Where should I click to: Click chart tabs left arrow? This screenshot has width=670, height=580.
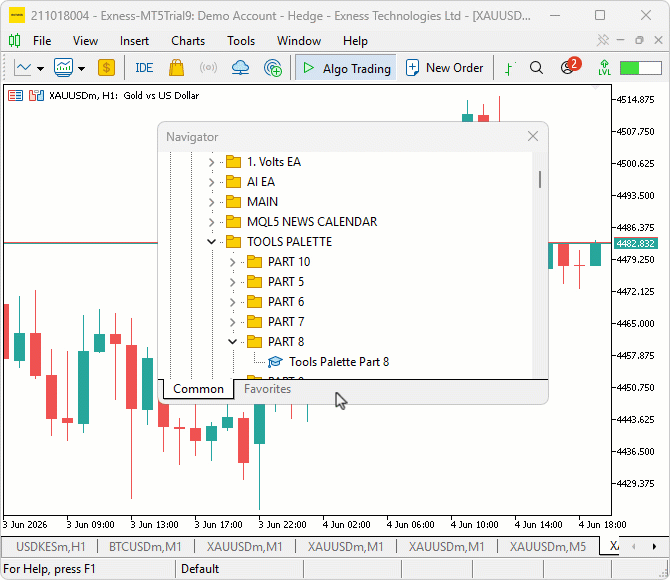pos(634,547)
